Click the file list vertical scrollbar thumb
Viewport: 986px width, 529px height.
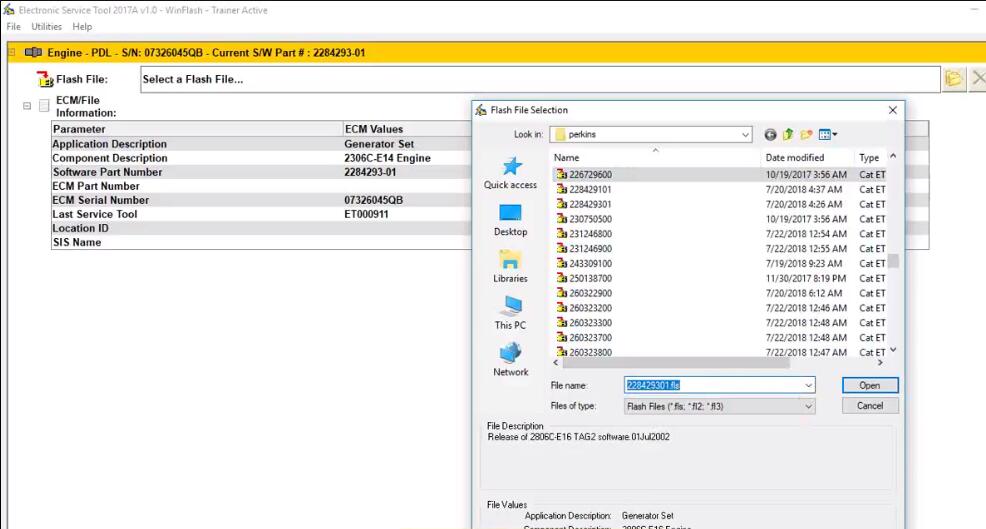pos(893,261)
